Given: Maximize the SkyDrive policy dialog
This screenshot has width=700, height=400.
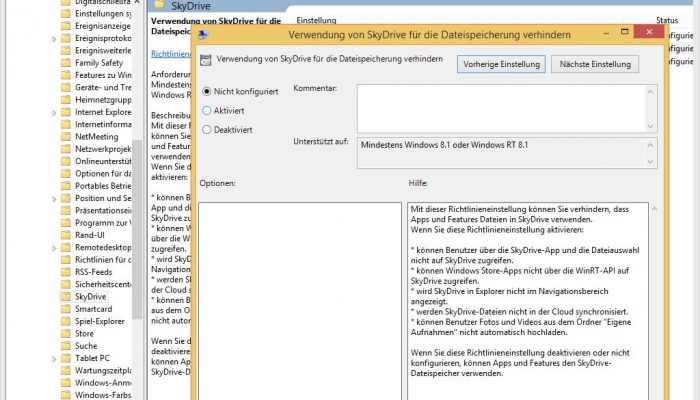Looking at the screenshot, I should point(625,32).
